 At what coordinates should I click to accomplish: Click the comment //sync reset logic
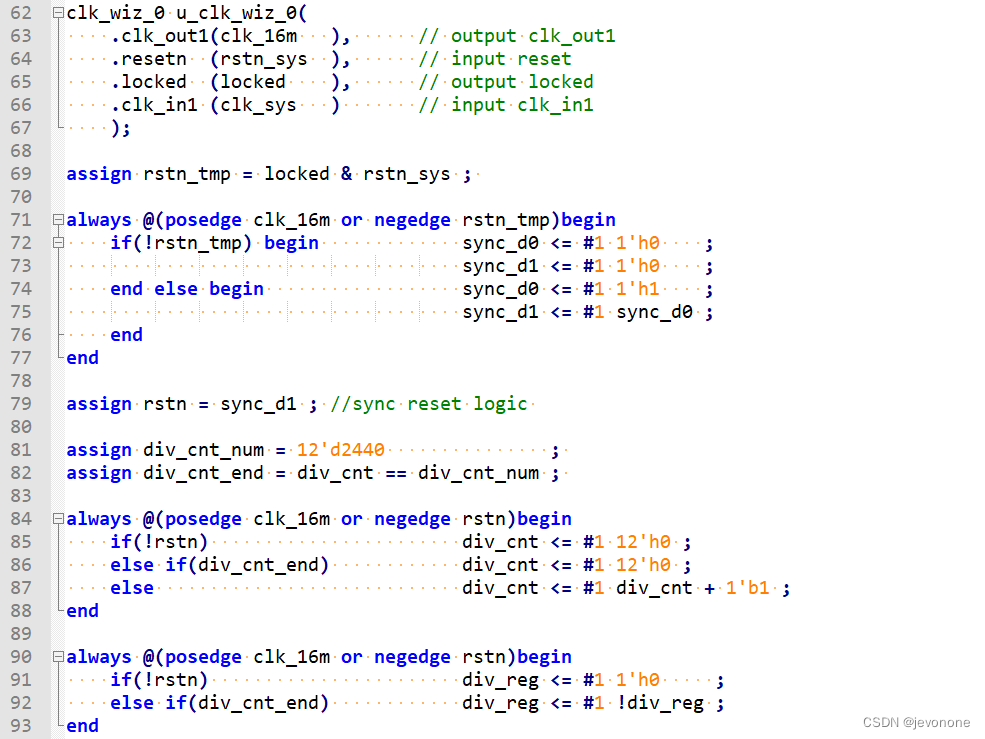point(426,403)
